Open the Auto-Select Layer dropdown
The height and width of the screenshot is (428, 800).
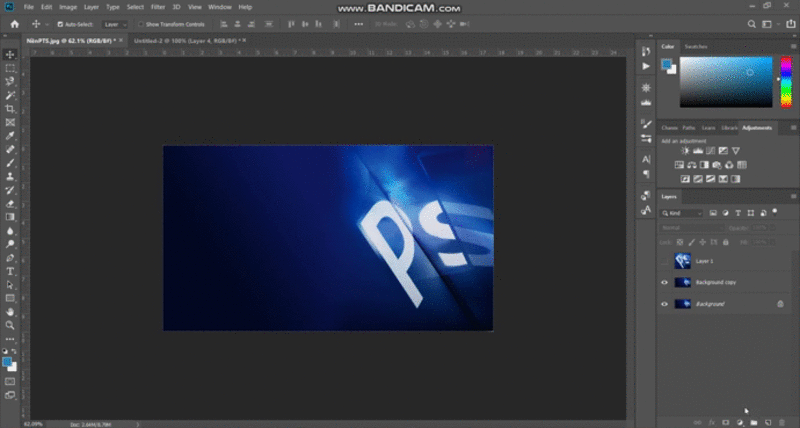[114, 24]
